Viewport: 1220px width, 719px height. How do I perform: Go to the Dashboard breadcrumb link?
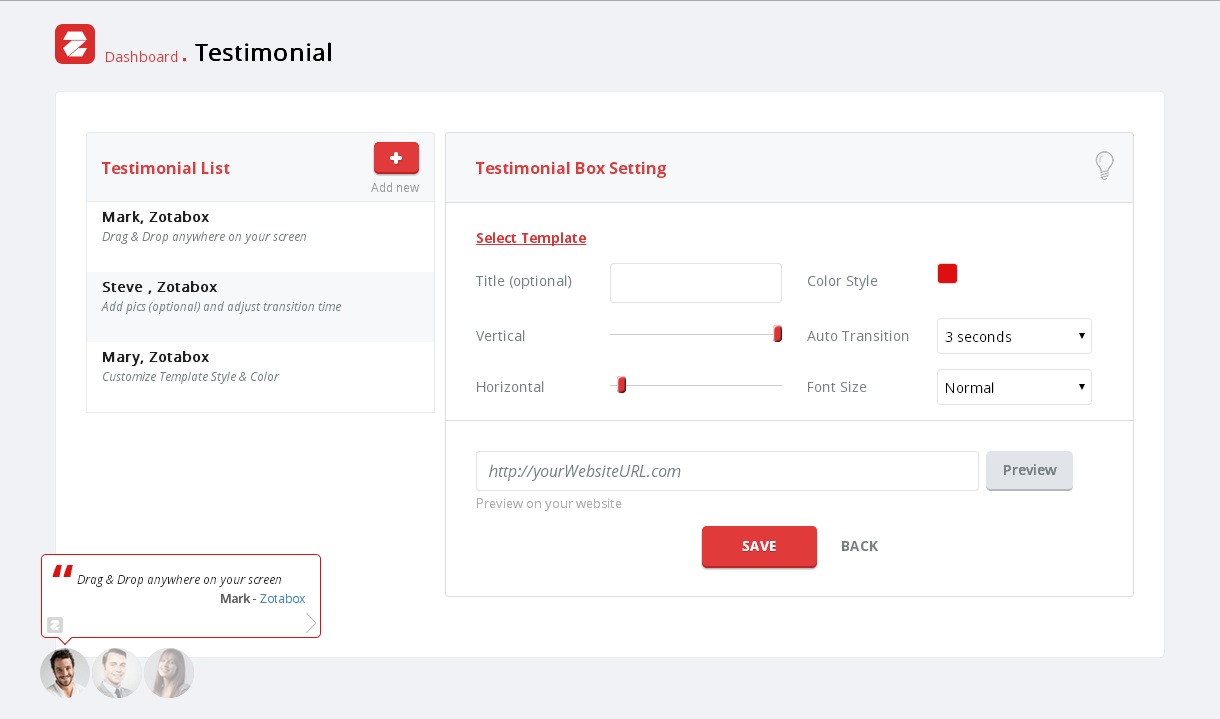click(141, 57)
